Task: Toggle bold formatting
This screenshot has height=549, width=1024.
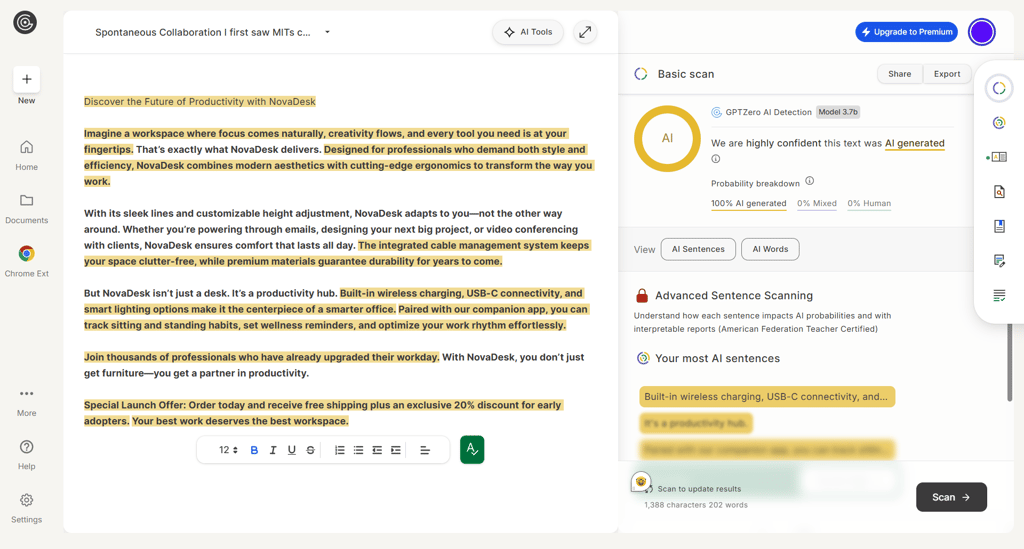Action: (x=254, y=450)
